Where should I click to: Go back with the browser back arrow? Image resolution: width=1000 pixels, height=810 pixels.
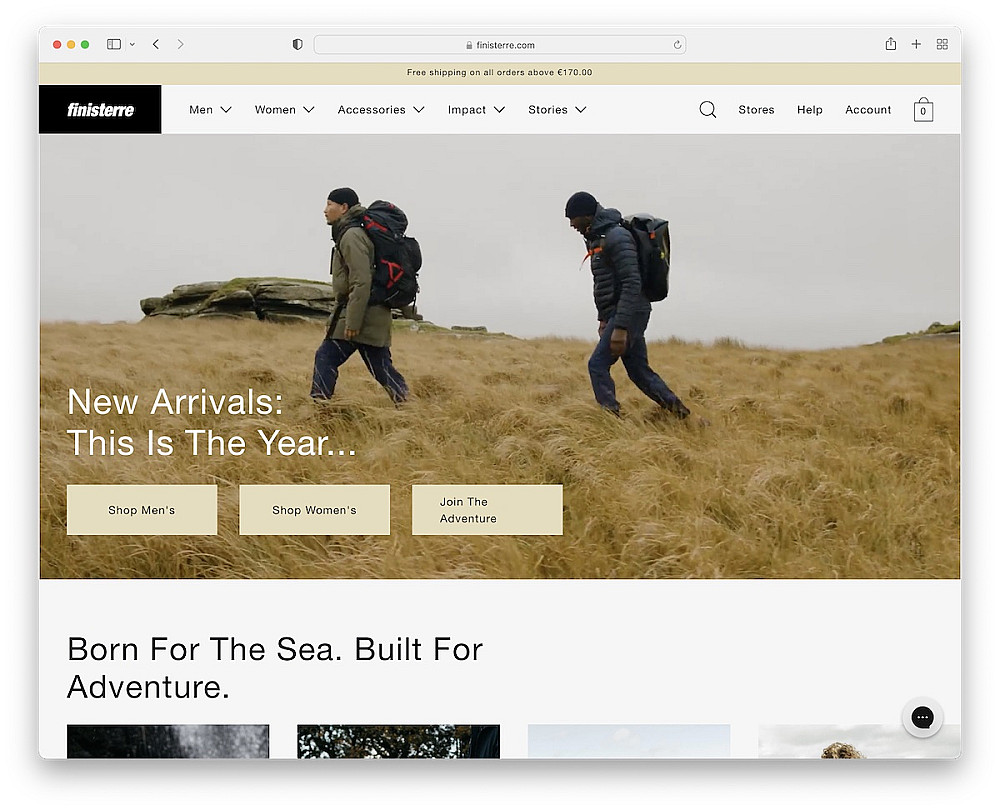pos(156,44)
